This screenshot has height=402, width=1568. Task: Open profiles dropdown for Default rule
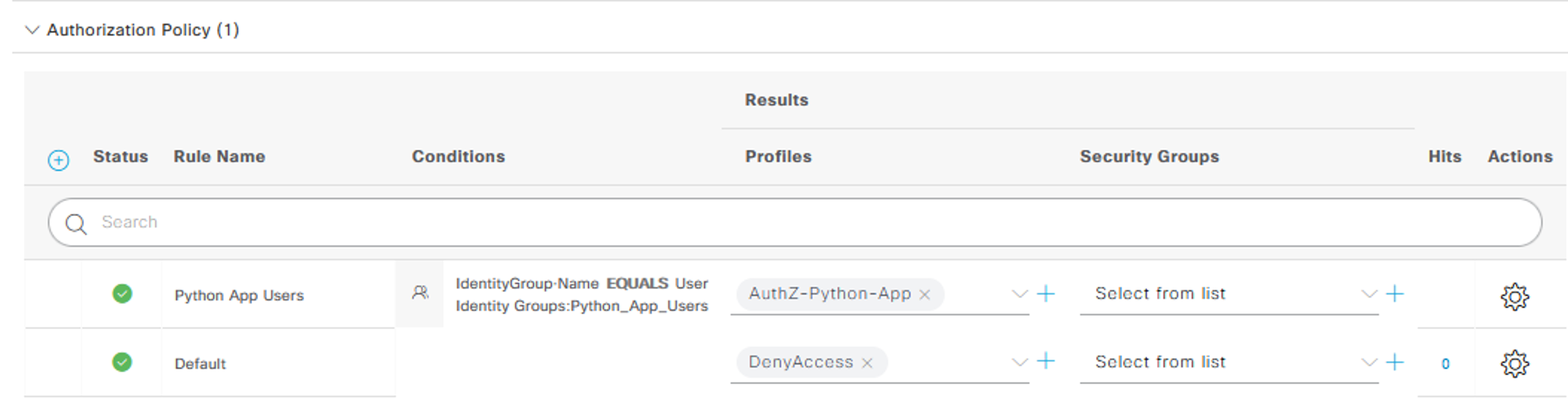click(x=1019, y=362)
